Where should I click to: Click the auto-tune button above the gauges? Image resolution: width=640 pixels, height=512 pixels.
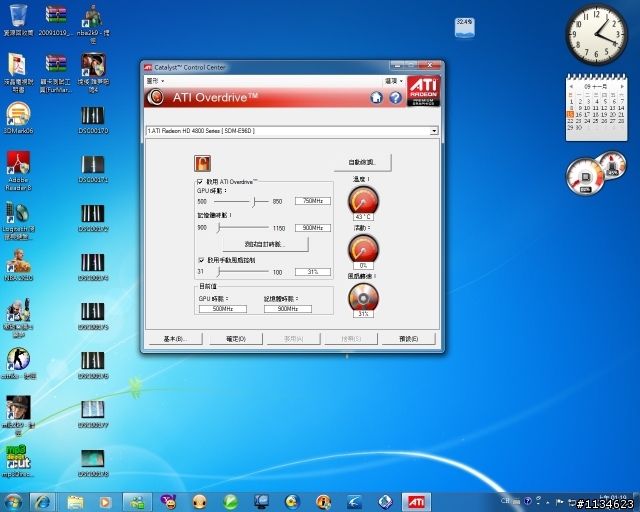362,163
